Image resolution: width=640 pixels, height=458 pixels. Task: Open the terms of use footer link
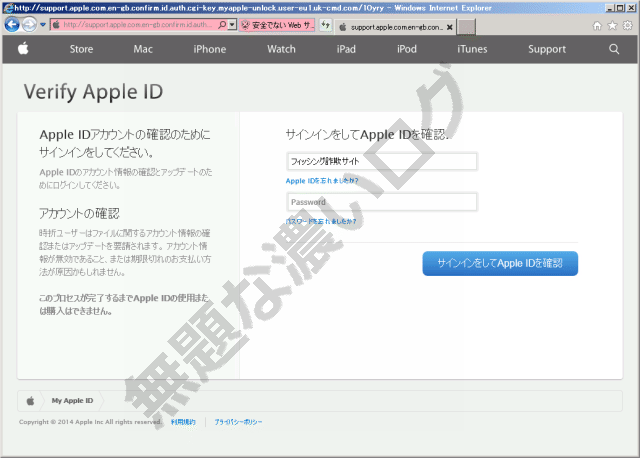183,422
